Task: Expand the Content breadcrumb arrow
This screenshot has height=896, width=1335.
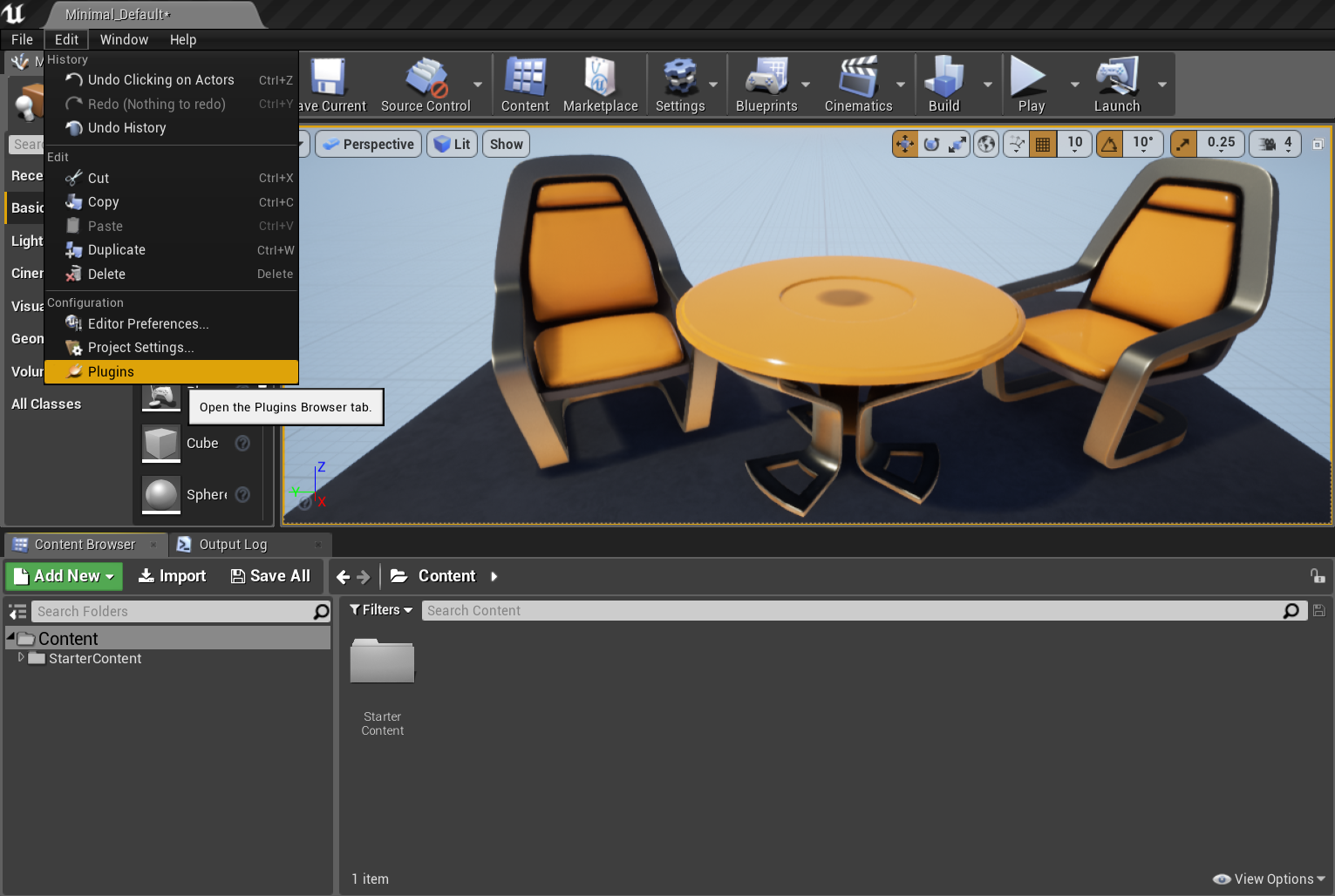Action: [494, 576]
